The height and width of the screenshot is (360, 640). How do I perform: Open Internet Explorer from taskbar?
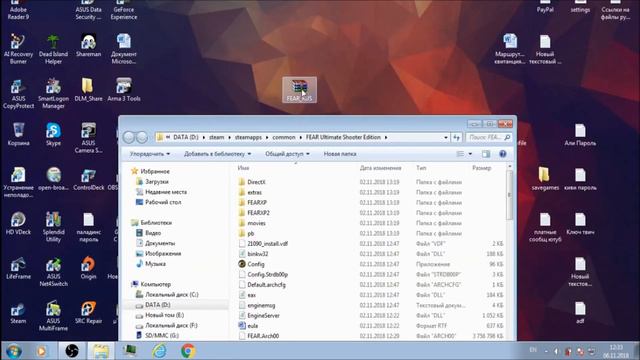[159, 351]
